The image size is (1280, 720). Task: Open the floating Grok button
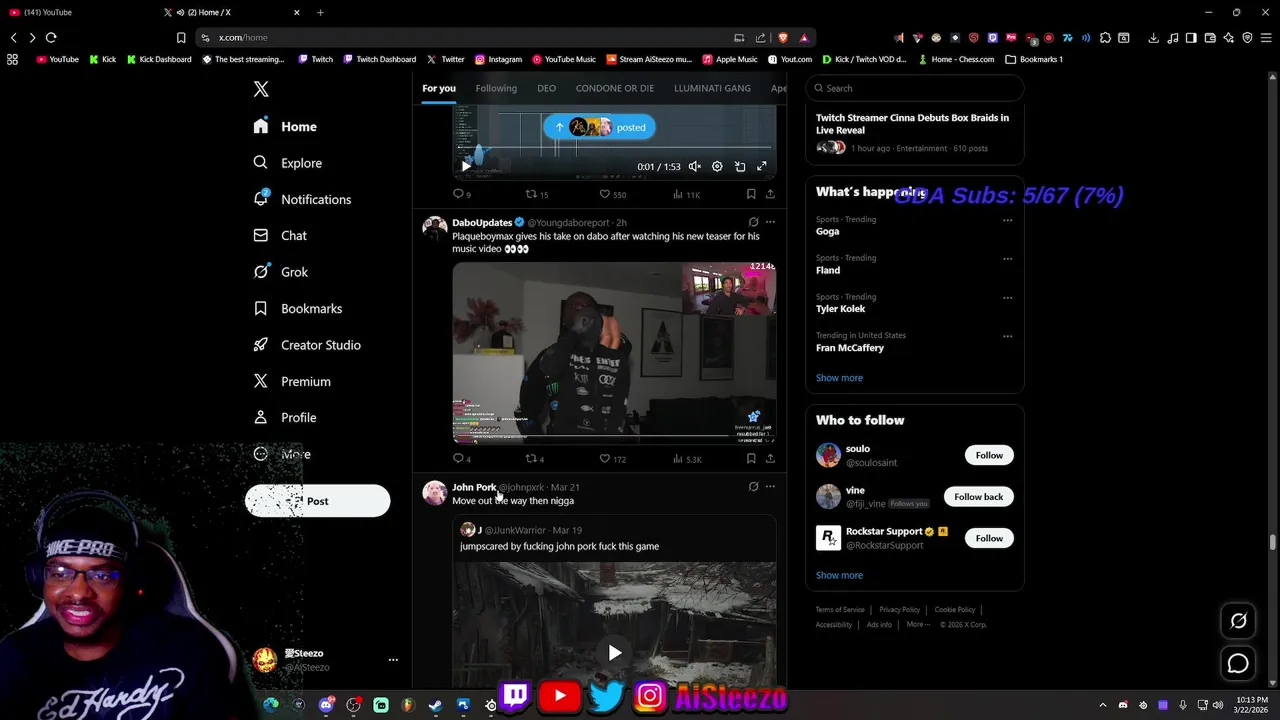click(x=1238, y=621)
